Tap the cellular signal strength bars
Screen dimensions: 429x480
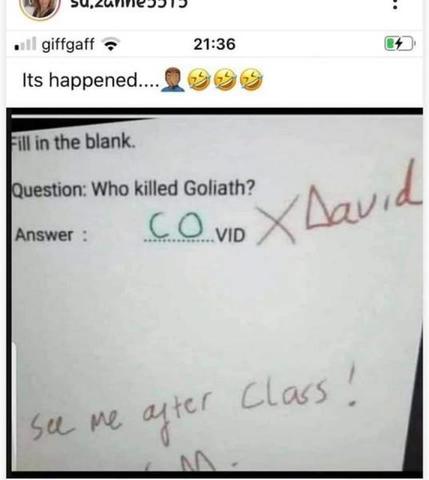pyautogui.click(x=26, y=44)
